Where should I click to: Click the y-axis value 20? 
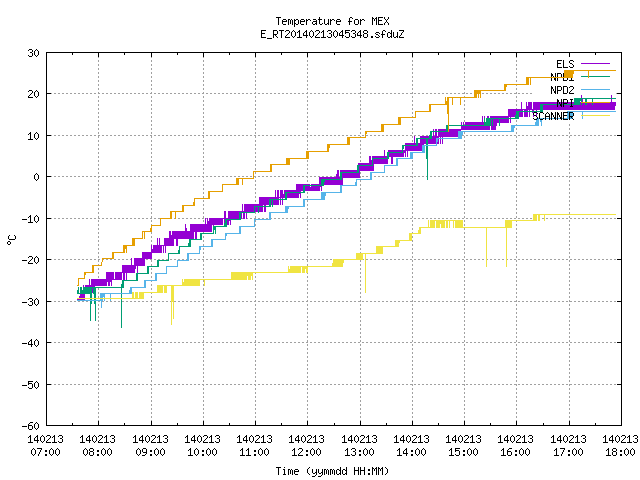33,94
